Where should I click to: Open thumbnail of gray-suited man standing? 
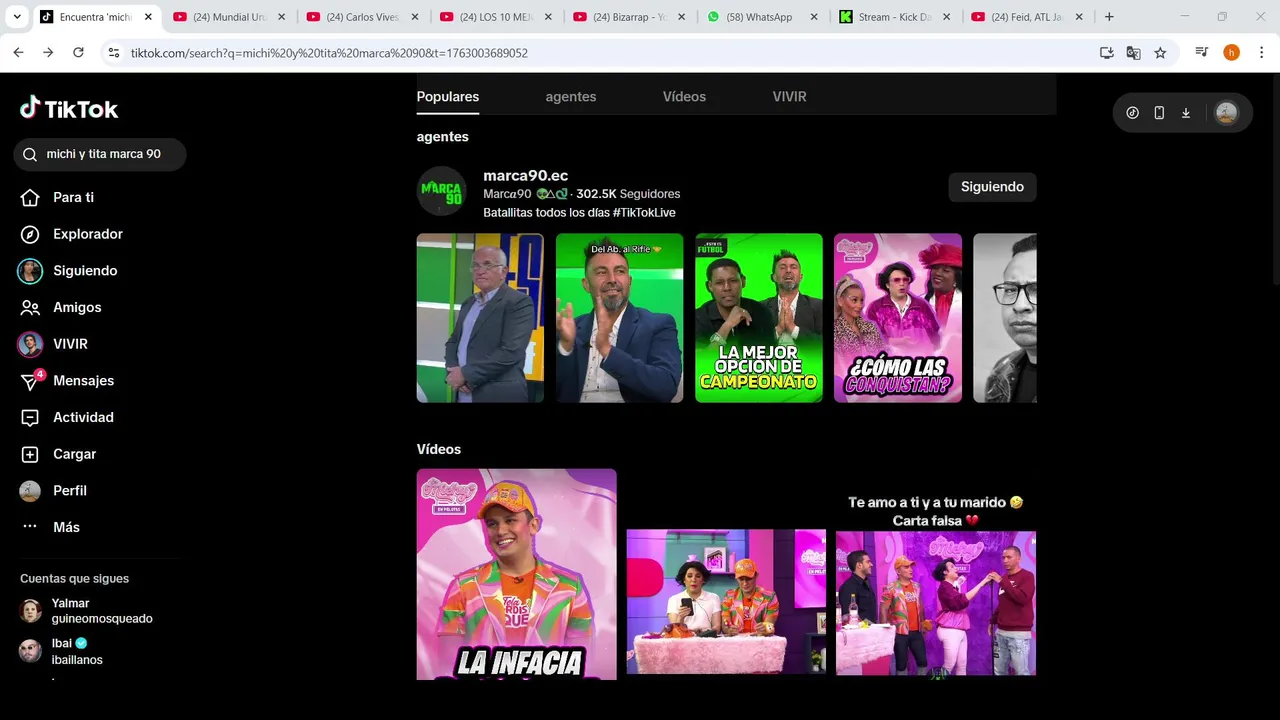(480, 318)
